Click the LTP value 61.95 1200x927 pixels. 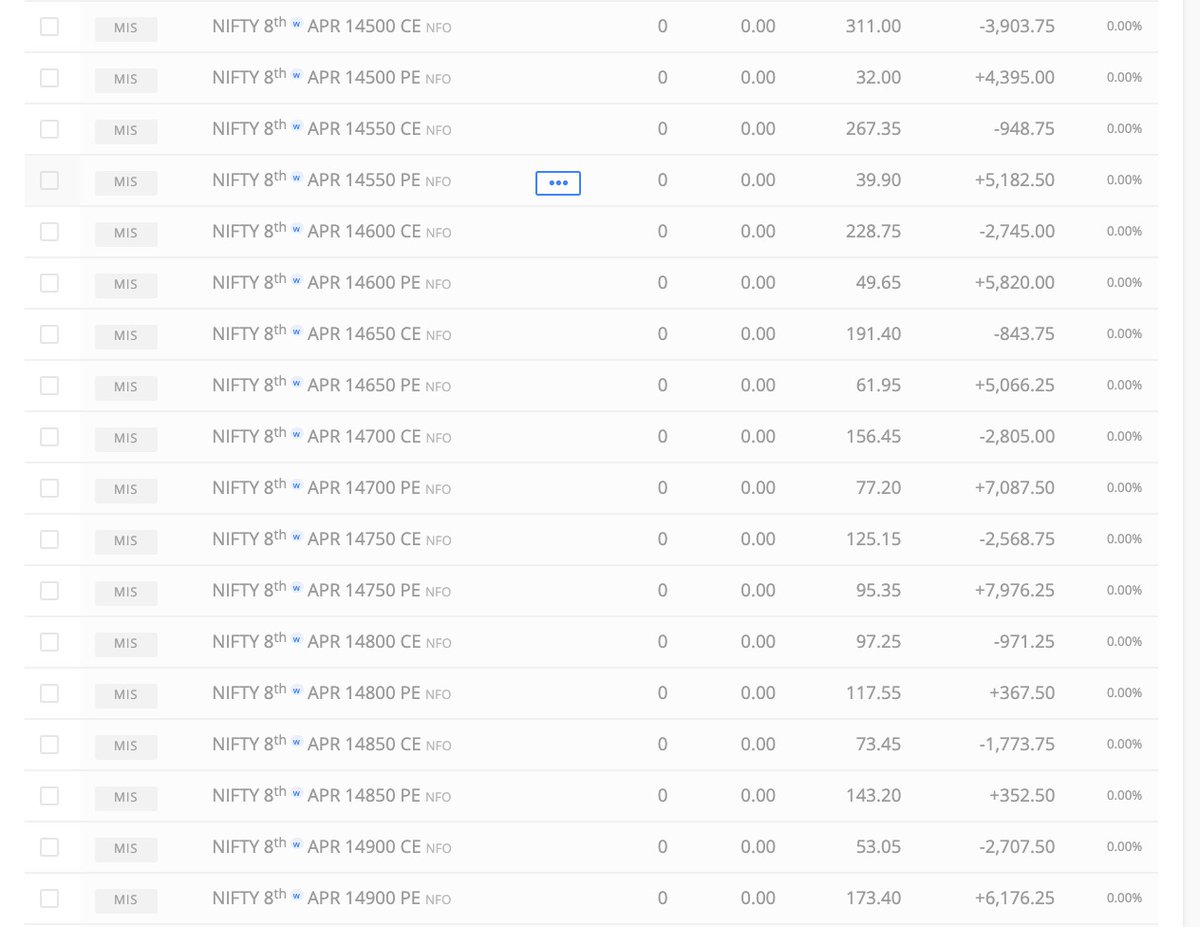pyautogui.click(x=878, y=385)
